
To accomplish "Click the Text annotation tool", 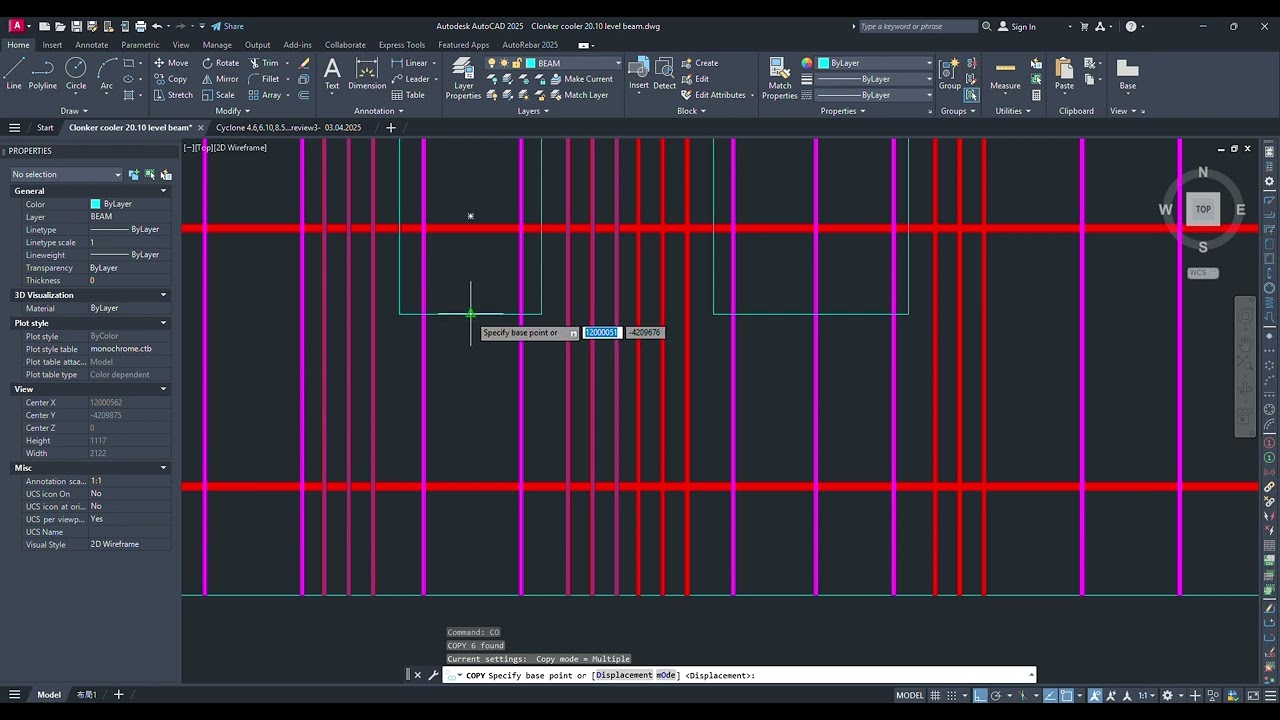I will 332,74.
